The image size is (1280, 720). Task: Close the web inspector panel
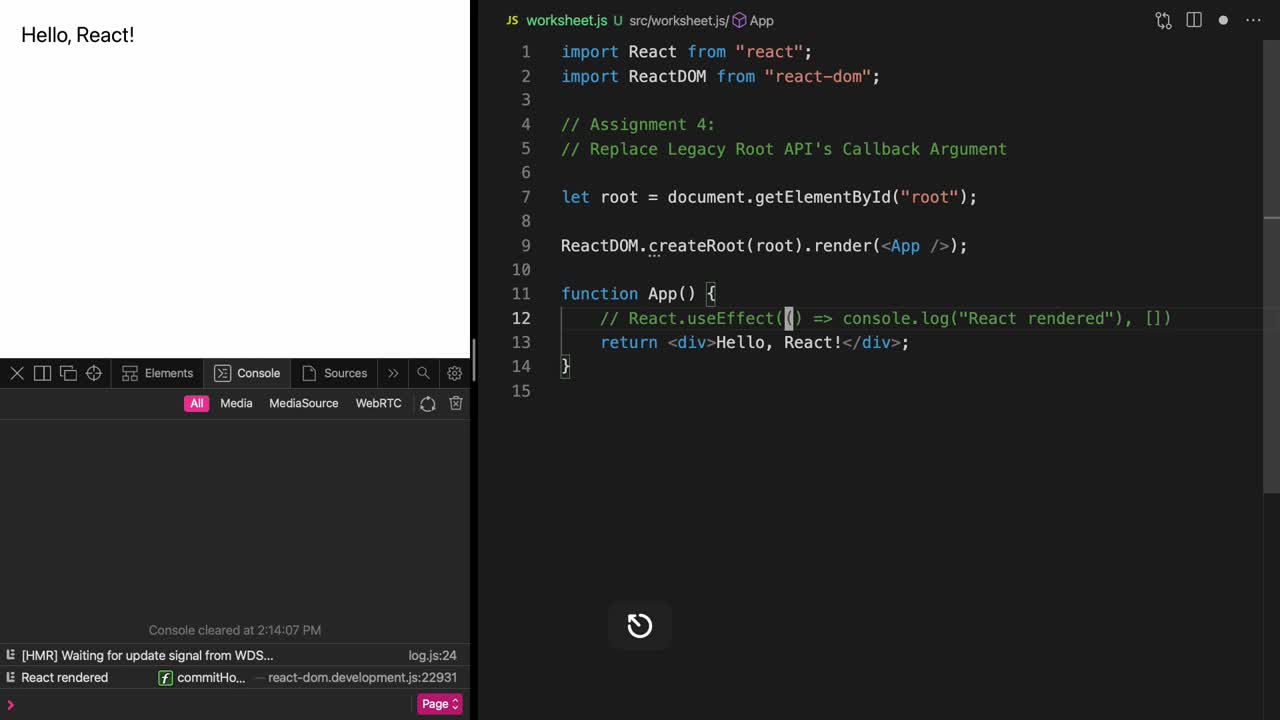tap(17, 373)
